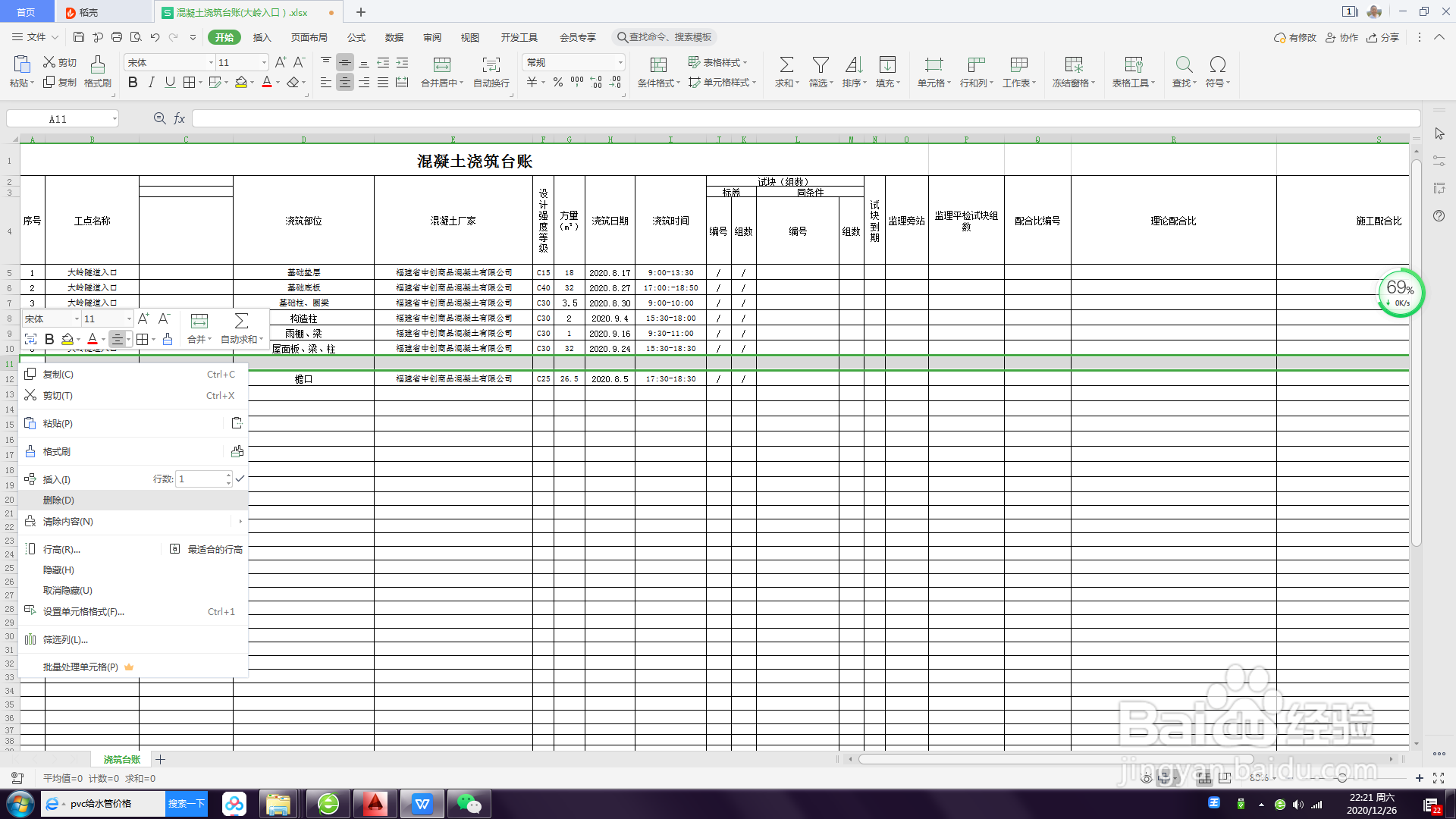Click the Format Painter icon in ribbon
This screenshot has height=819, width=1456.
[x=97, y=65]
